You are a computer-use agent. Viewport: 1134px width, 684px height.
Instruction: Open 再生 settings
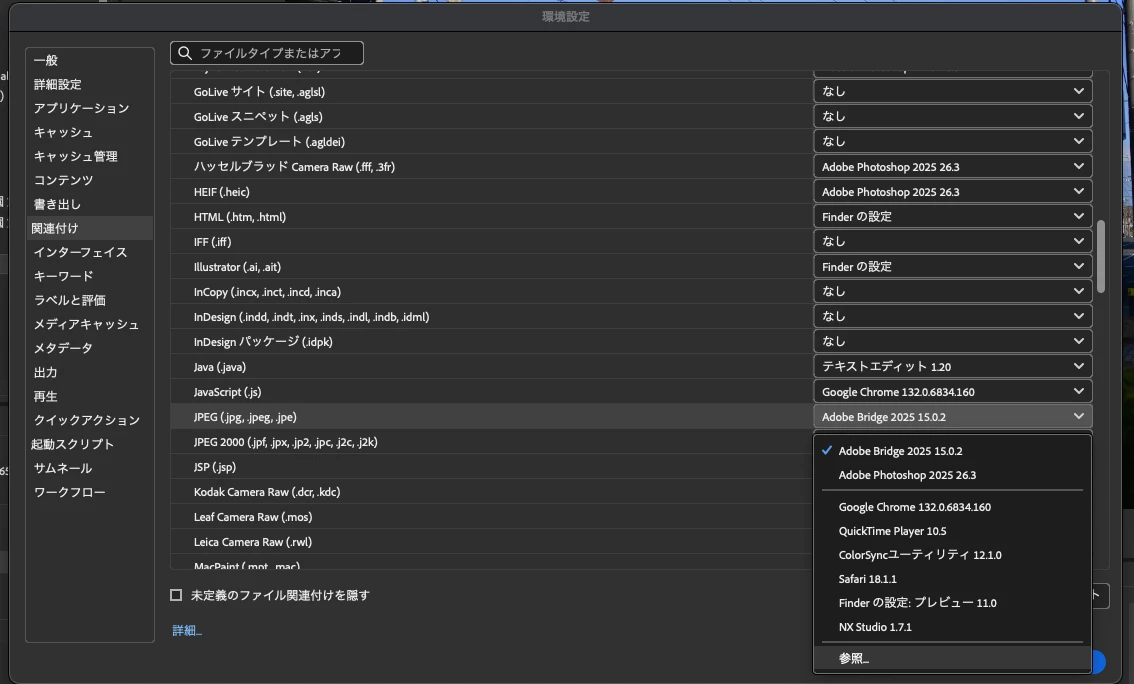coord(45,396)
